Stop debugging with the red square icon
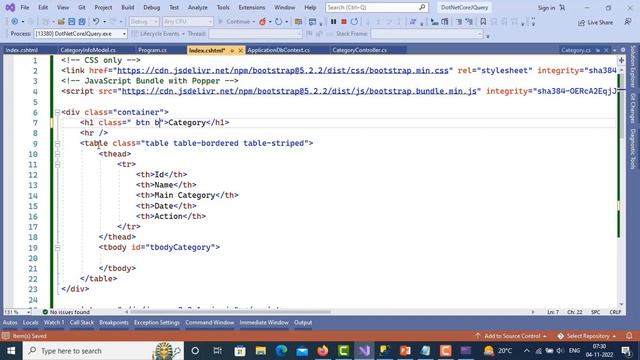The width and height of the screenshot is (640, 360). (344, 22)
